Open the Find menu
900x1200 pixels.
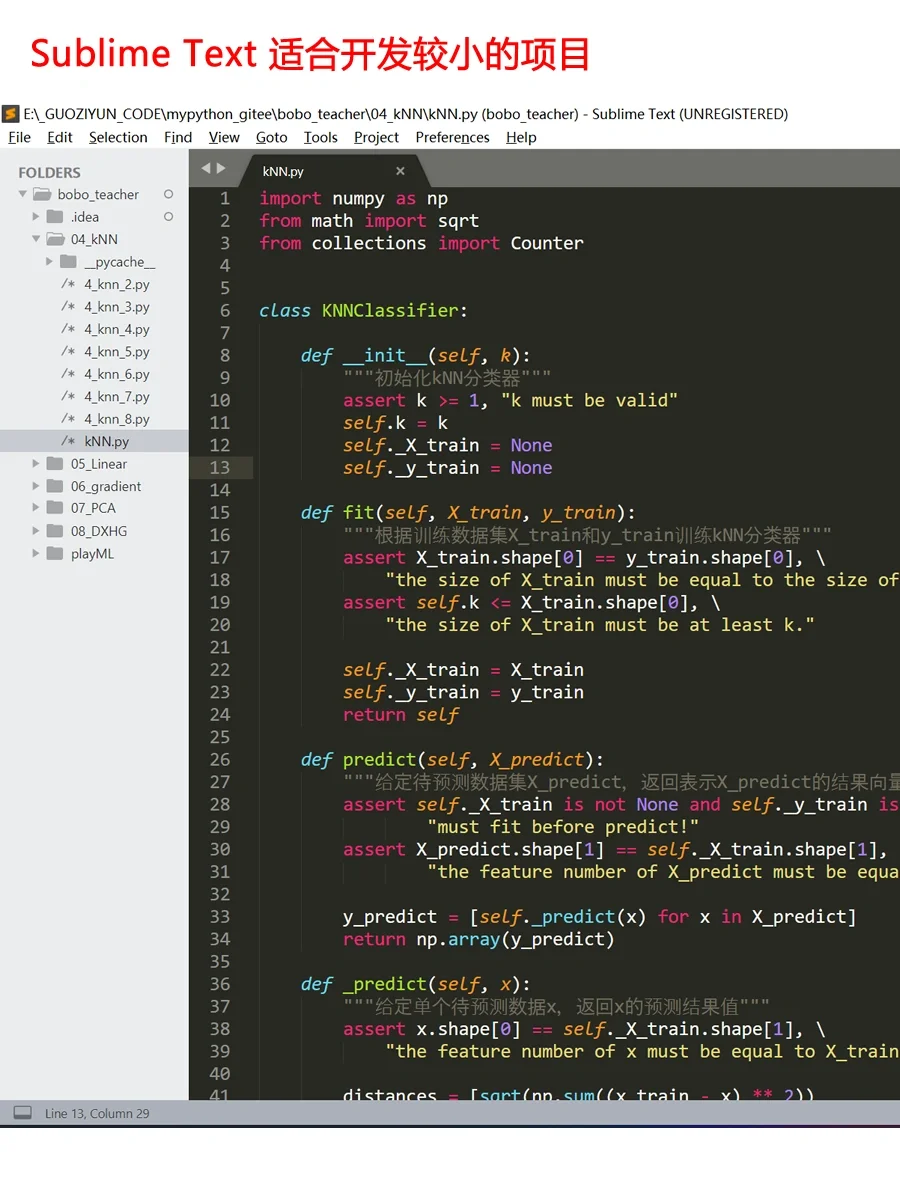(x=178, y=137)
